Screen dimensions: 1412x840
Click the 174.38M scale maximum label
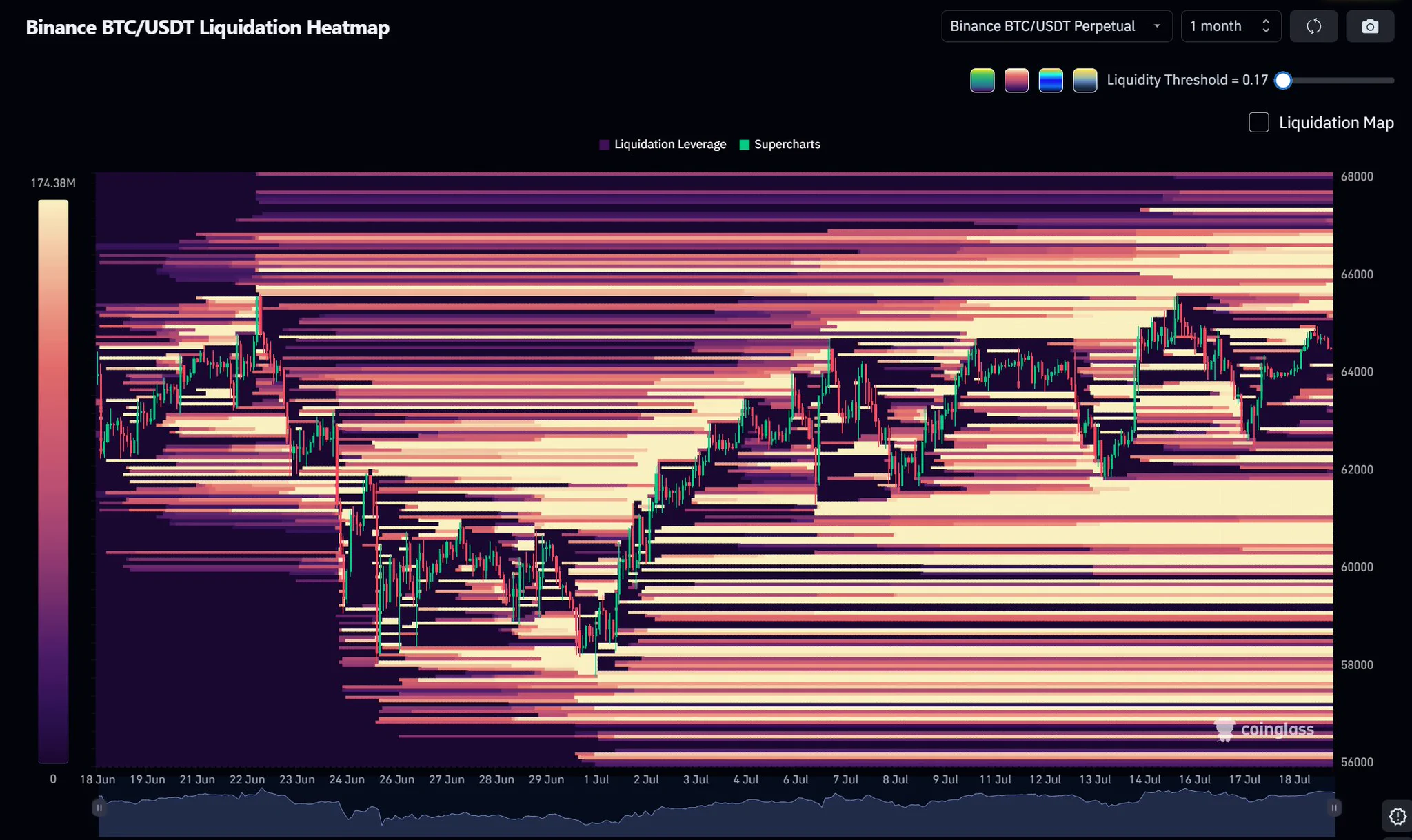point(53,183)
